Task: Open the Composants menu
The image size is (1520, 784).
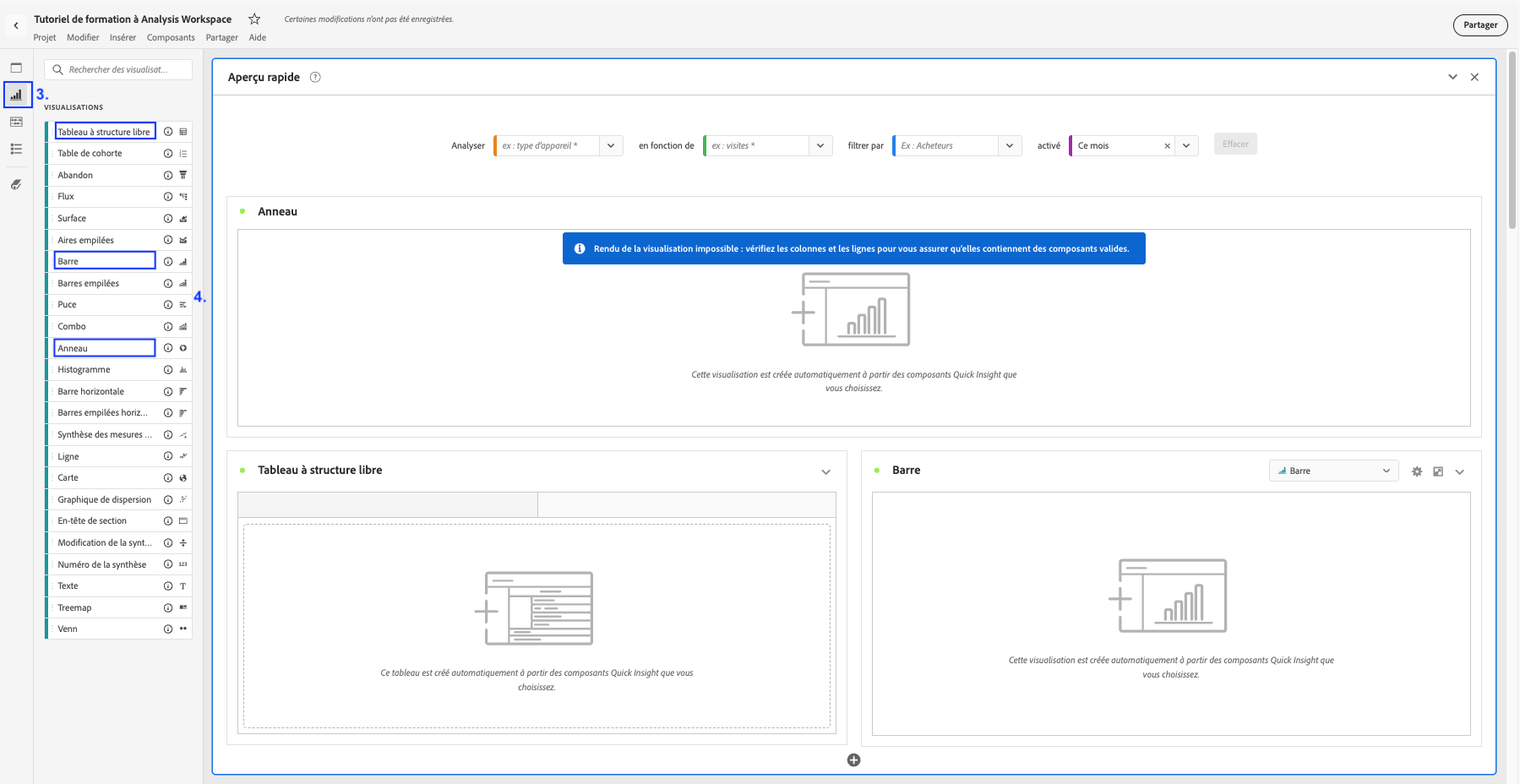Action: [171, 37]
